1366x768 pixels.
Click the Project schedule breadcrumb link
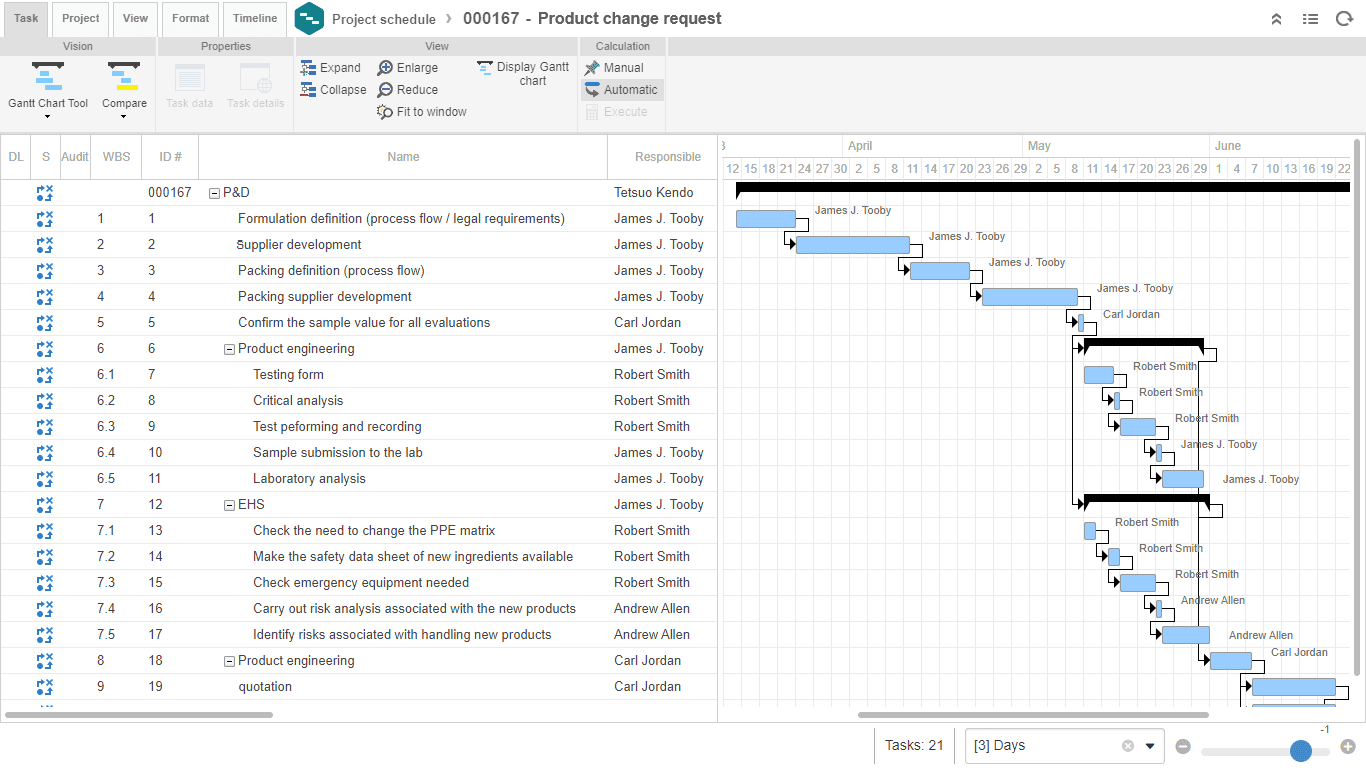[x=384, y=18]
